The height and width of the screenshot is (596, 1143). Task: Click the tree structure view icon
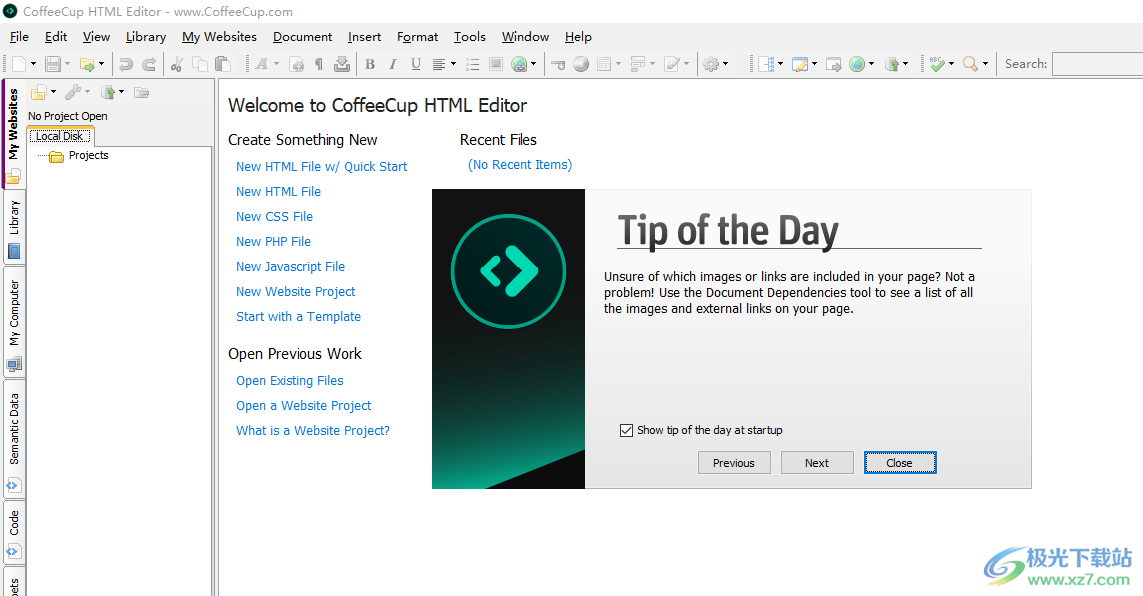coord(766,64)
